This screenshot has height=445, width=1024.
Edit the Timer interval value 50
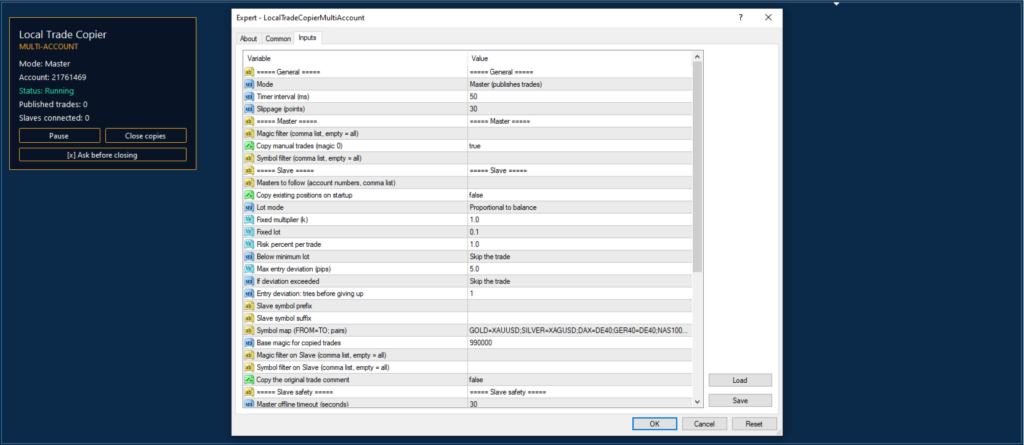point(579,97)
